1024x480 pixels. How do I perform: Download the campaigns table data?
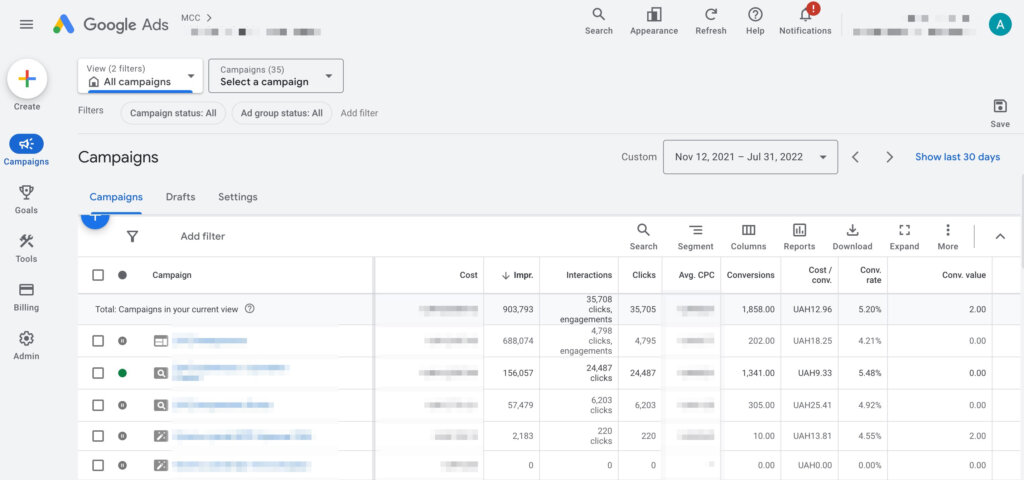[852, 236]
